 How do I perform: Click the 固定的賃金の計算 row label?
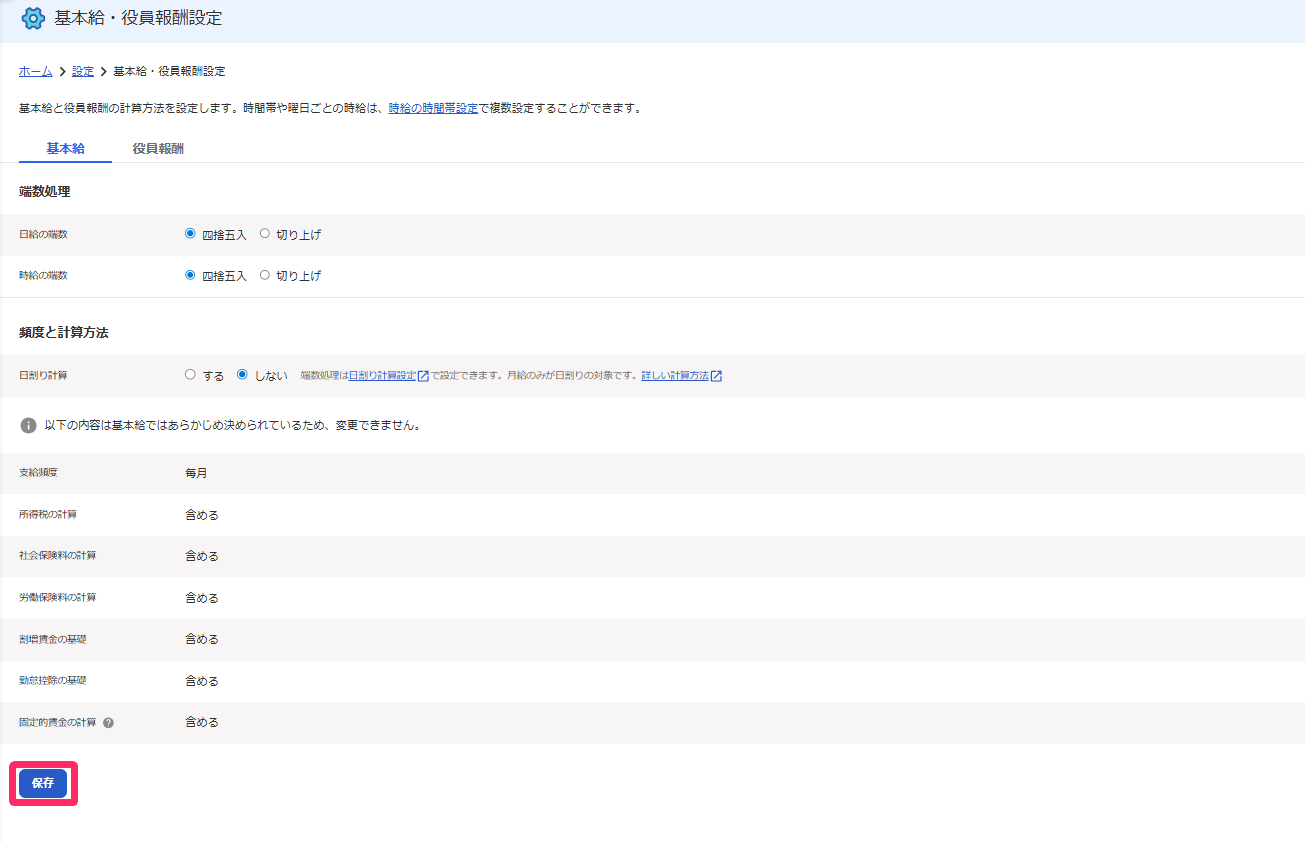pyautogui.click(x=58, y=722)
